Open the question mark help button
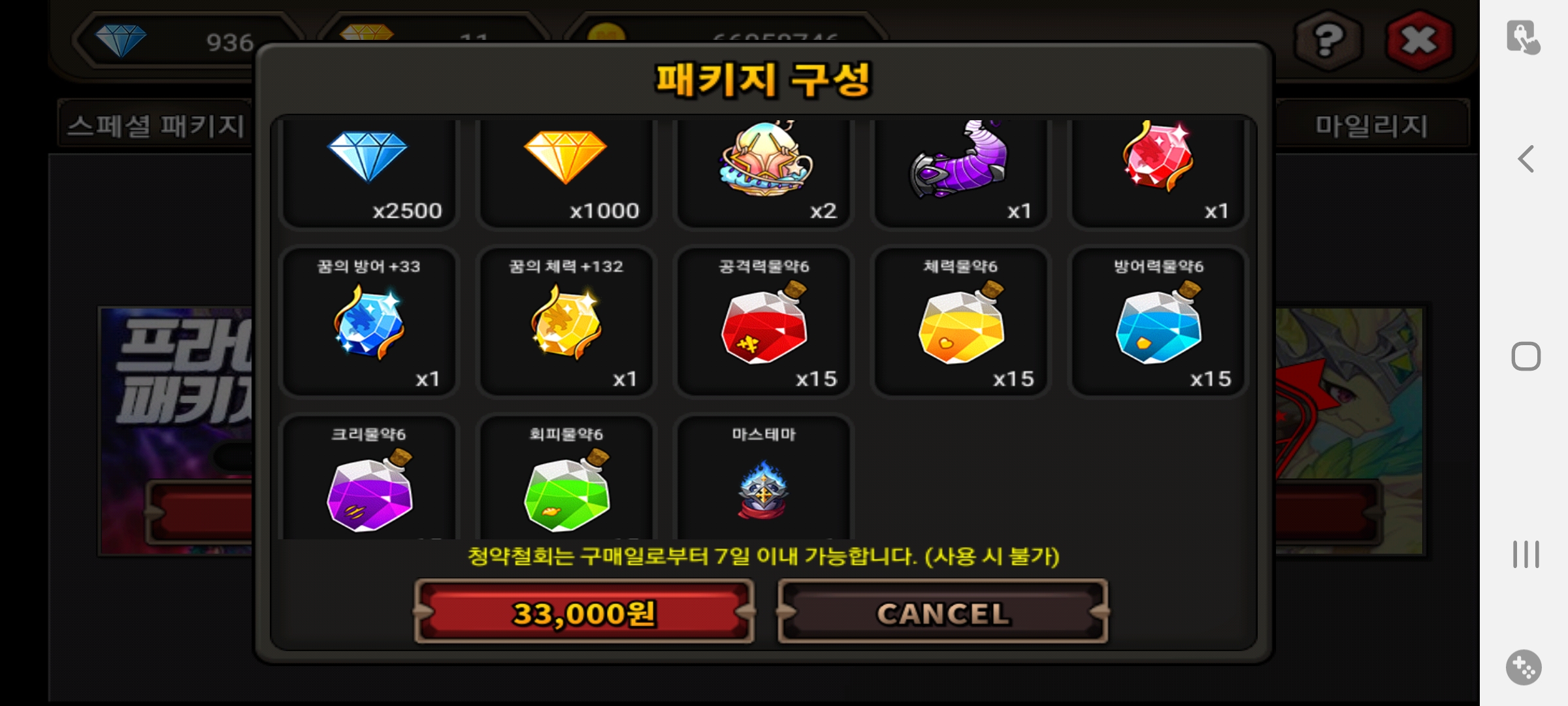1568x706 pixels. click(x=1328, y=41)
